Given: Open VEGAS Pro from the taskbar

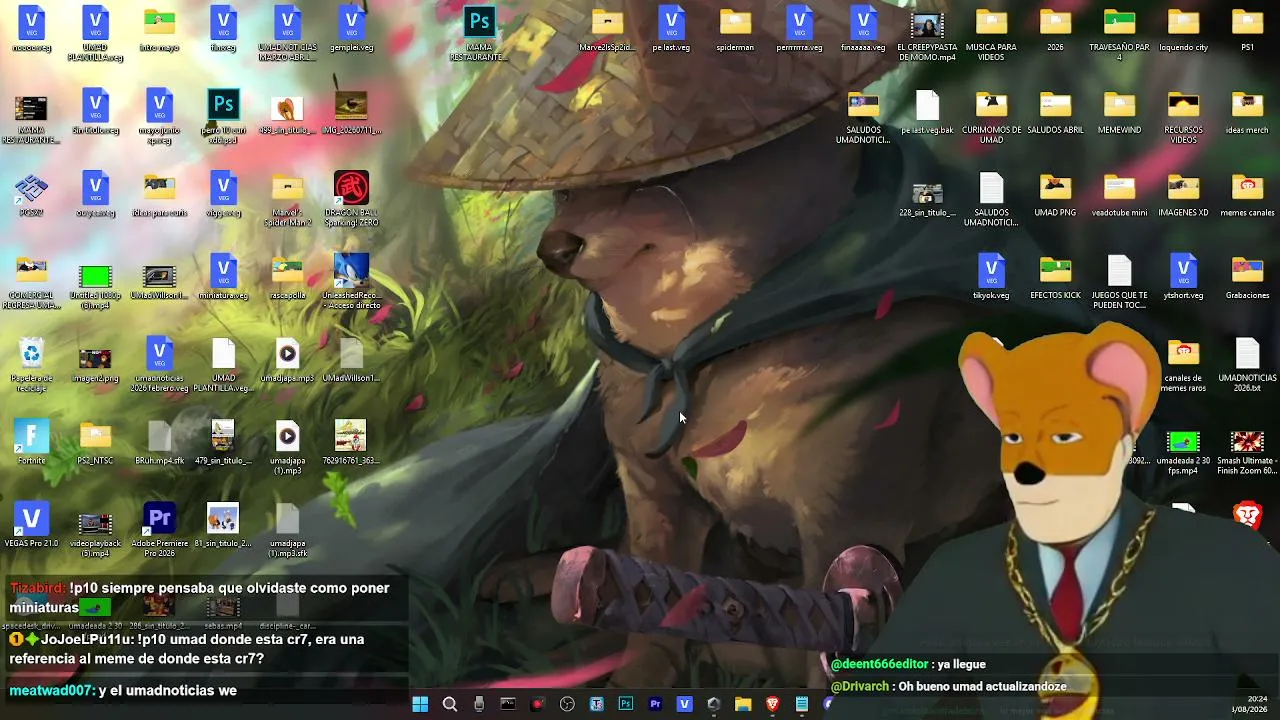Looking at the screenshot, I should (x=684, y=704).
